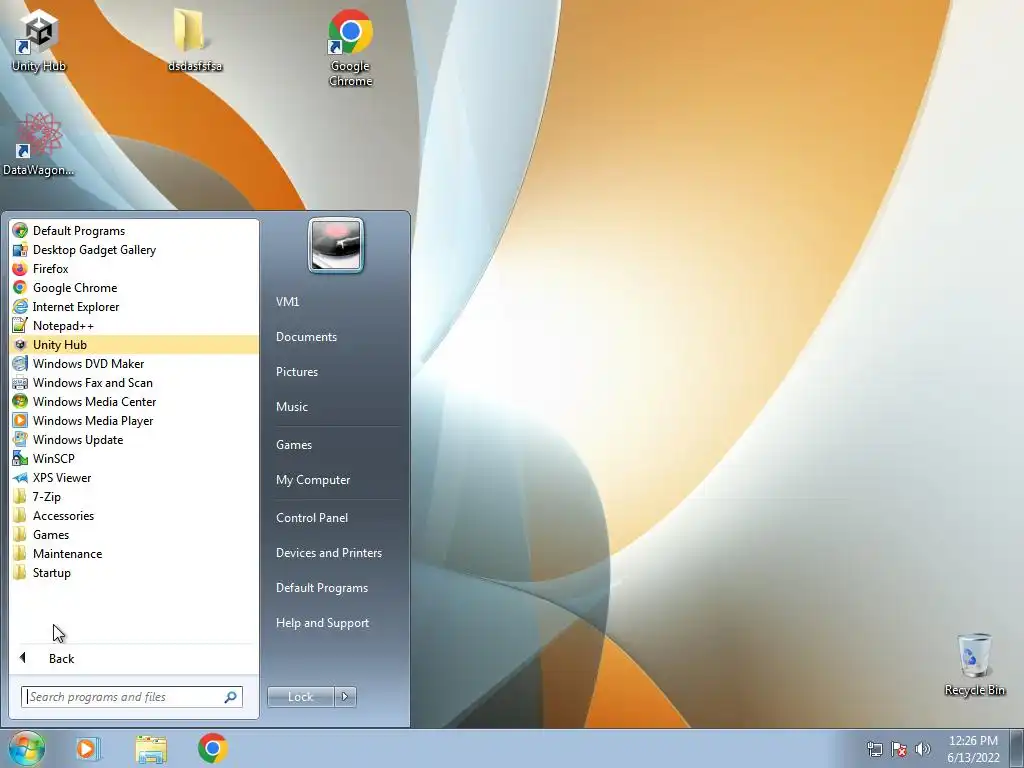Viewport: 1024px width, 768px height.
Task: Expand the Maintenance folder
Action: coord(134,553)
